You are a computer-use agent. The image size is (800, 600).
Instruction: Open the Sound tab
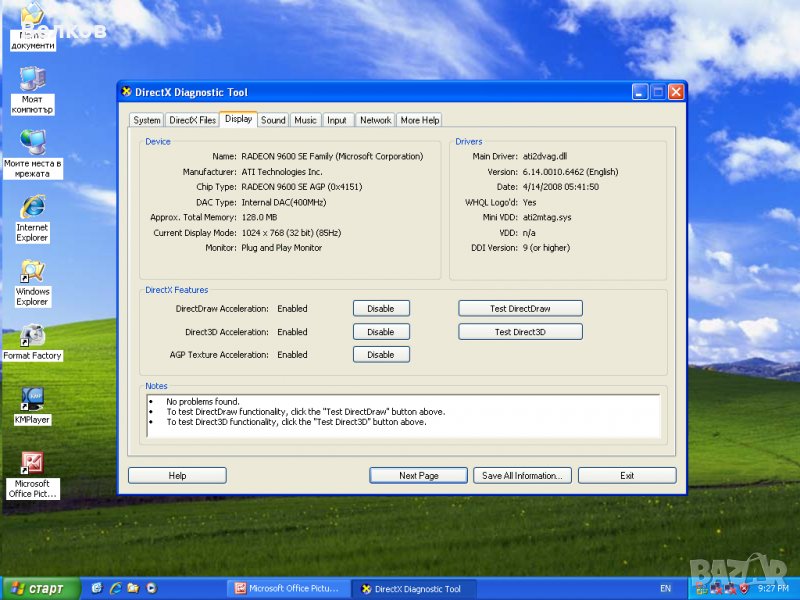[273, 120]
